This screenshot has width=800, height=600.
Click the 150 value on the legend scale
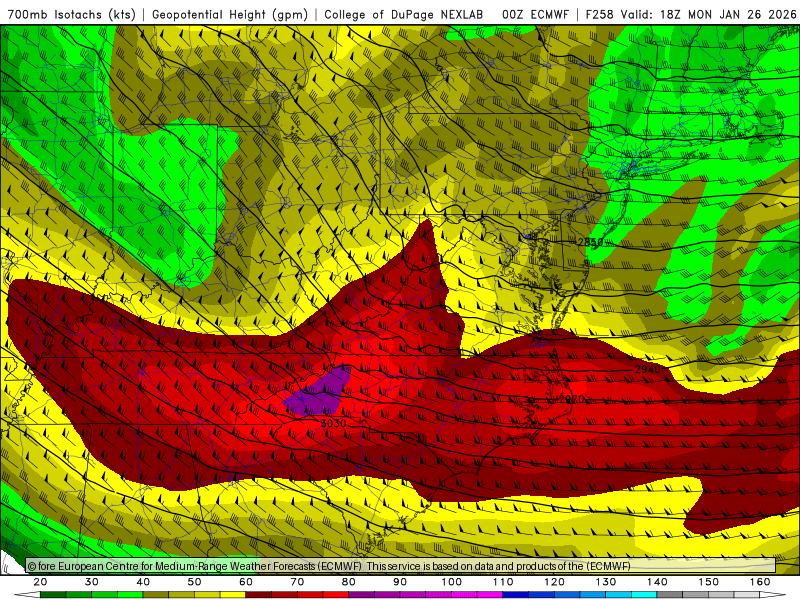pos(709,582)
